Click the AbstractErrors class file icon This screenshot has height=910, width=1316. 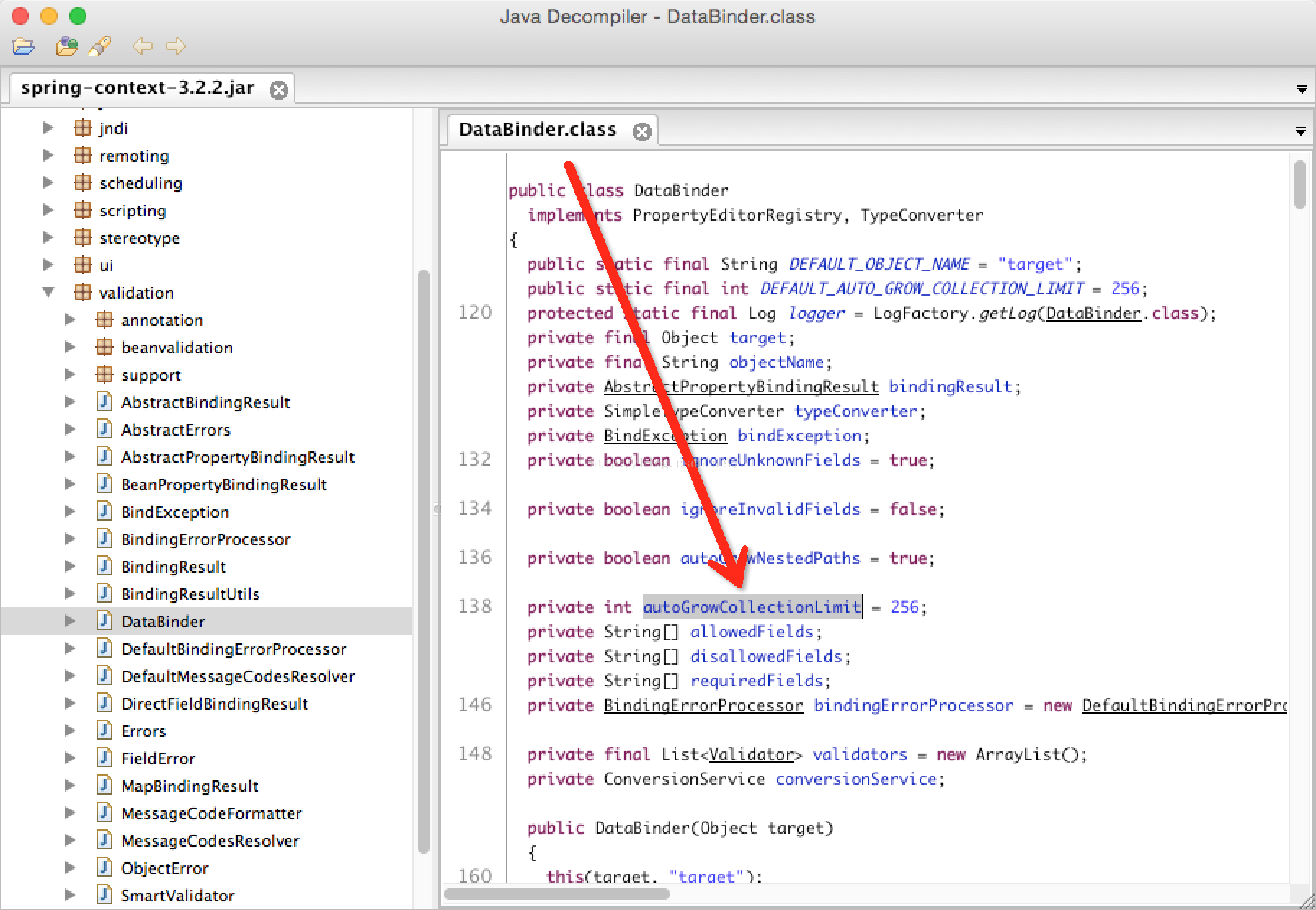[x=105, y=429]
